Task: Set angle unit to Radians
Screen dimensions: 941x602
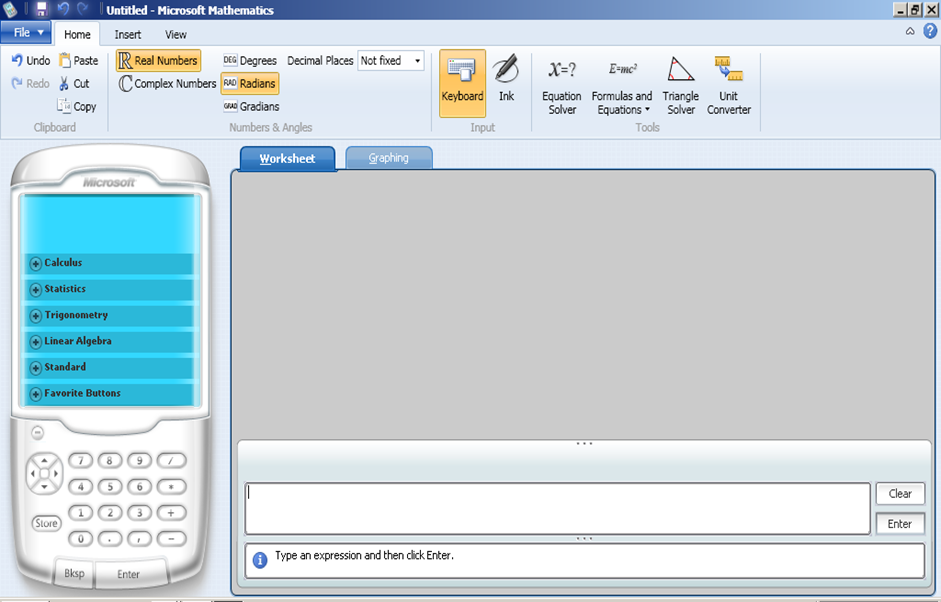Action: (250, 83)
